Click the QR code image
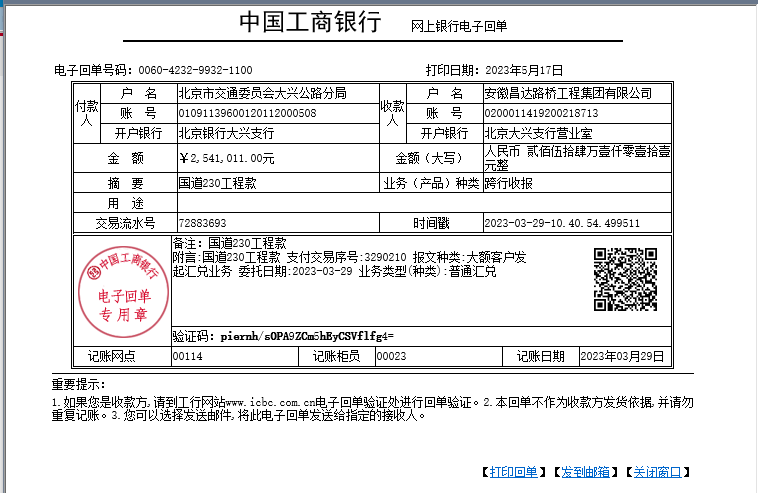 pos(626,280)
